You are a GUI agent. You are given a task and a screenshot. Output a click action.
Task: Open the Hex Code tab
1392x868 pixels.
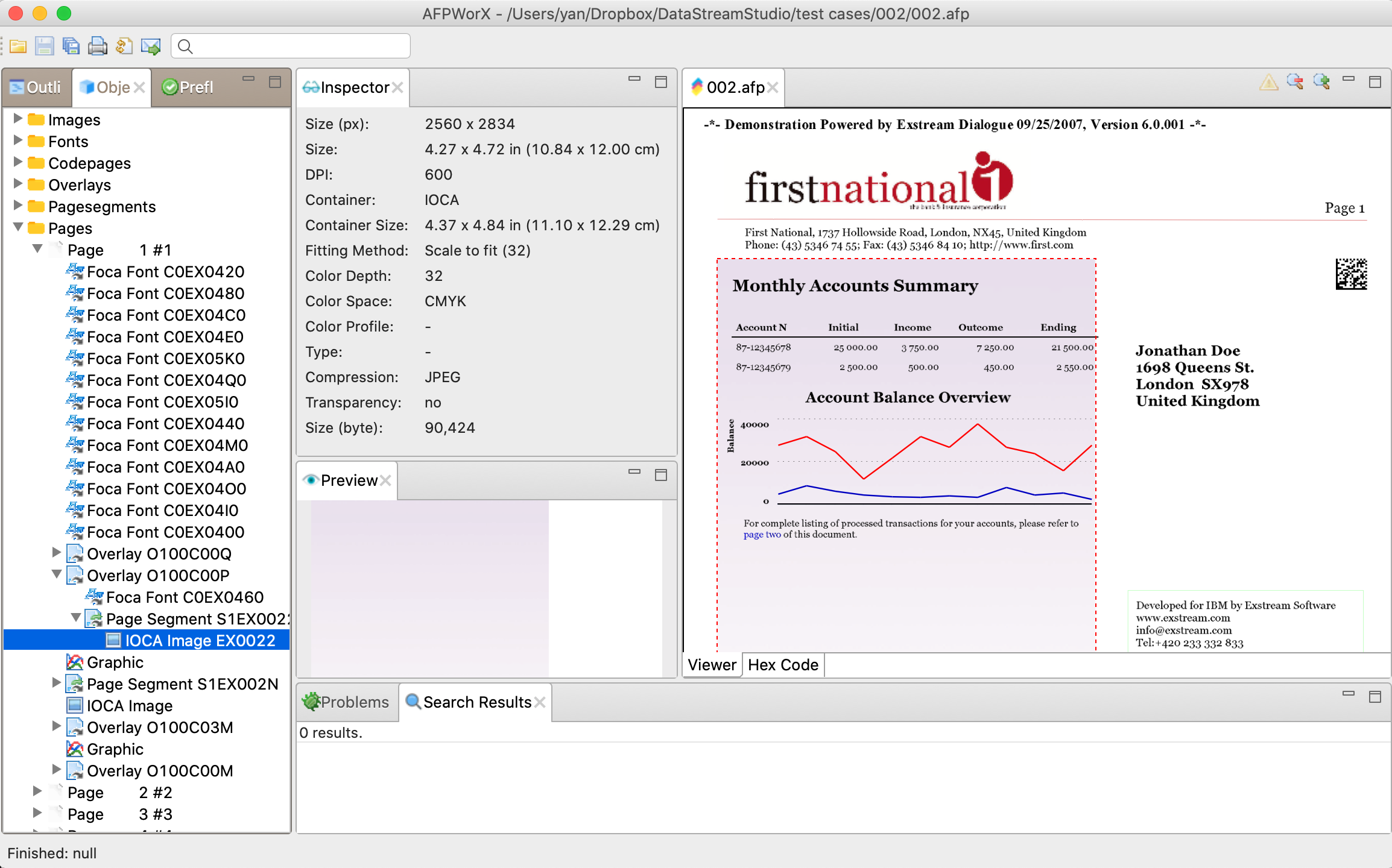[783, 665]
